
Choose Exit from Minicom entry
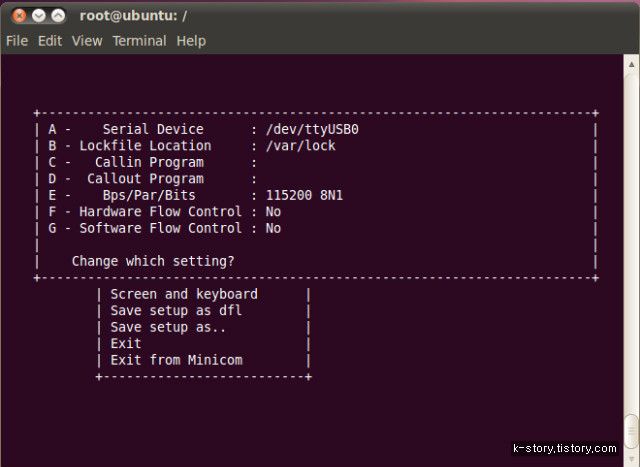pyautogui.click(x=176, y=360)
